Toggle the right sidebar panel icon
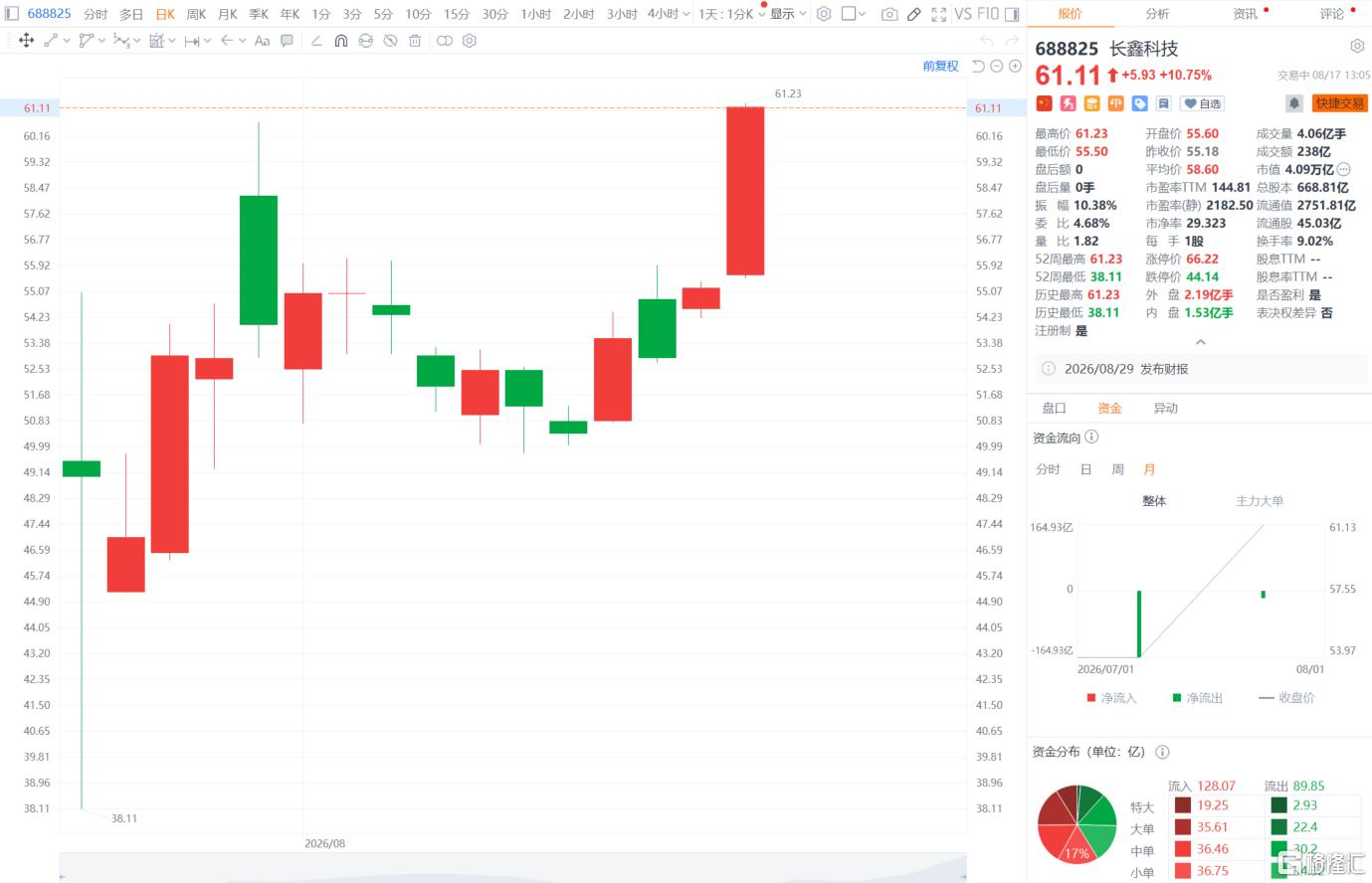The height and width of the screenshot is (883, 1372). [1012, 14]
